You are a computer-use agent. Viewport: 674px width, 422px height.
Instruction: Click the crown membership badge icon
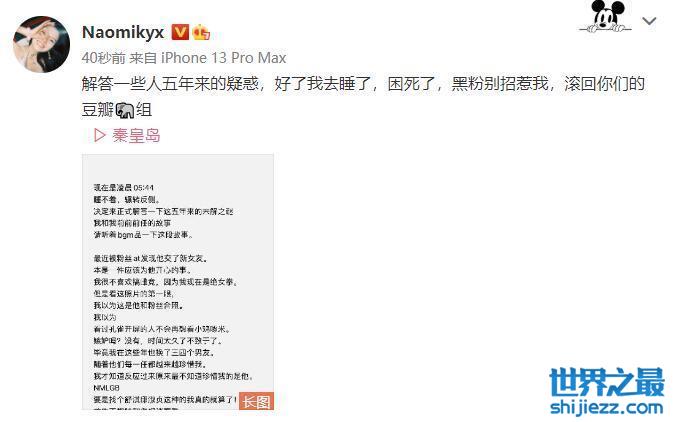tap(201, 32)
